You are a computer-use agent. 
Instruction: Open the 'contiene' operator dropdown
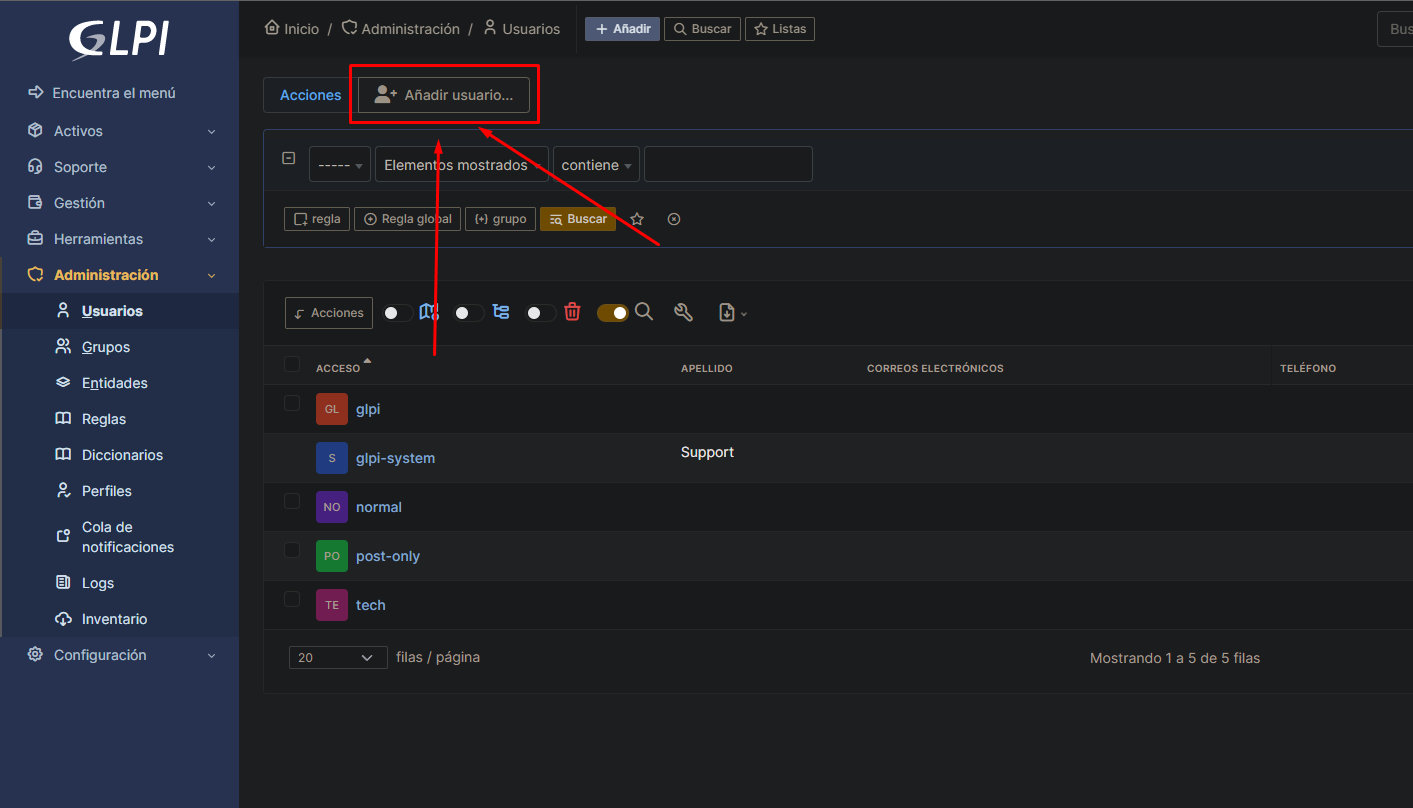(596, 165)
